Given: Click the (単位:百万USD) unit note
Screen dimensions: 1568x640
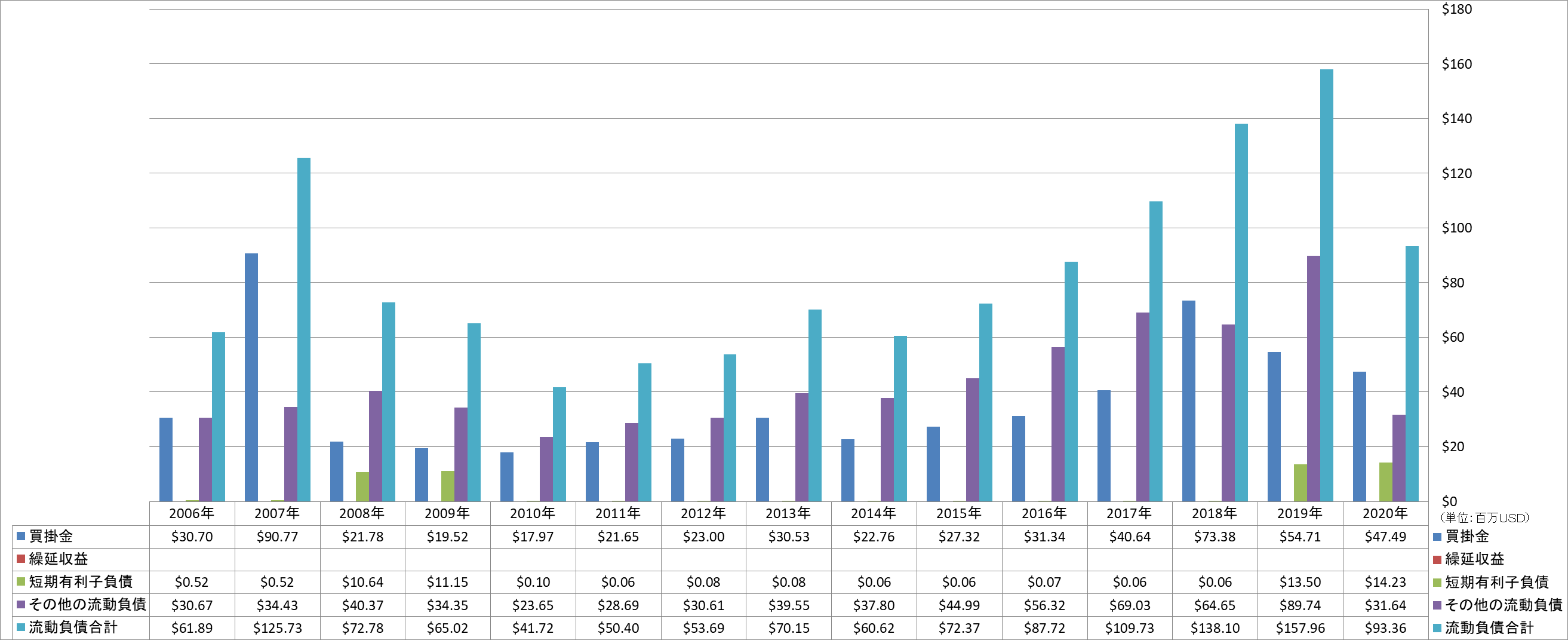Looking at the screenshot, I should [x=1484, y=517].
